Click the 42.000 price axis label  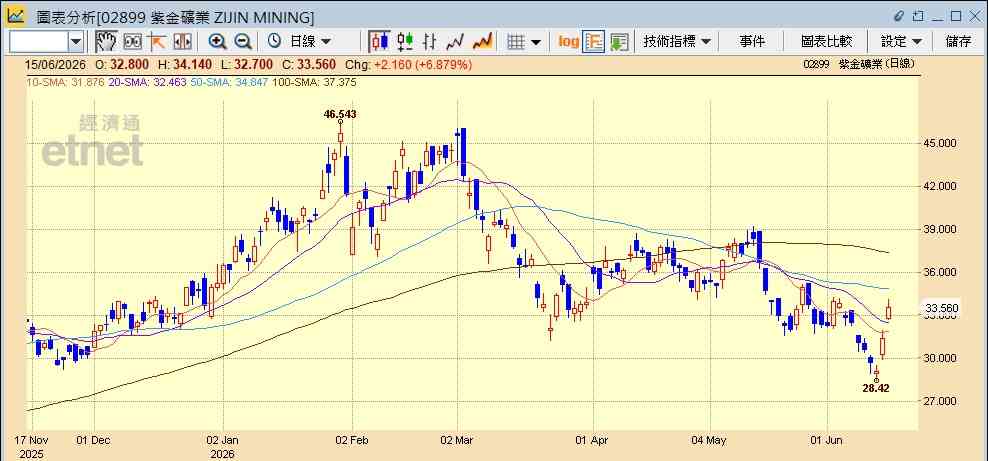tap(940, 186)
